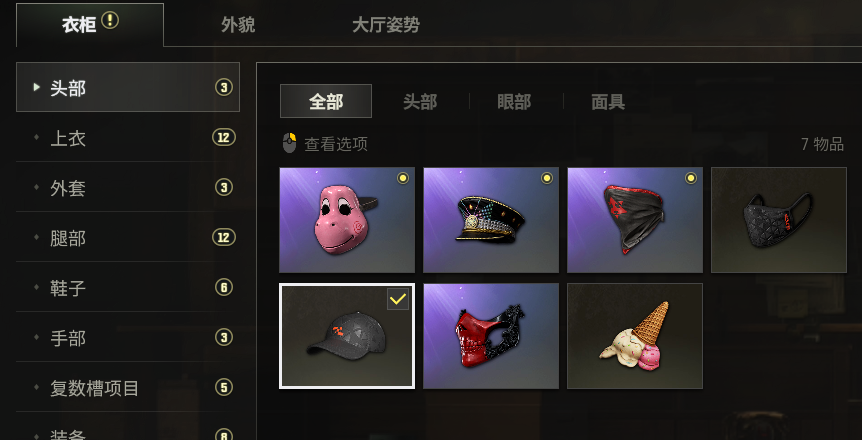Switch to the 外貌 tab

[x=238, y=25]
